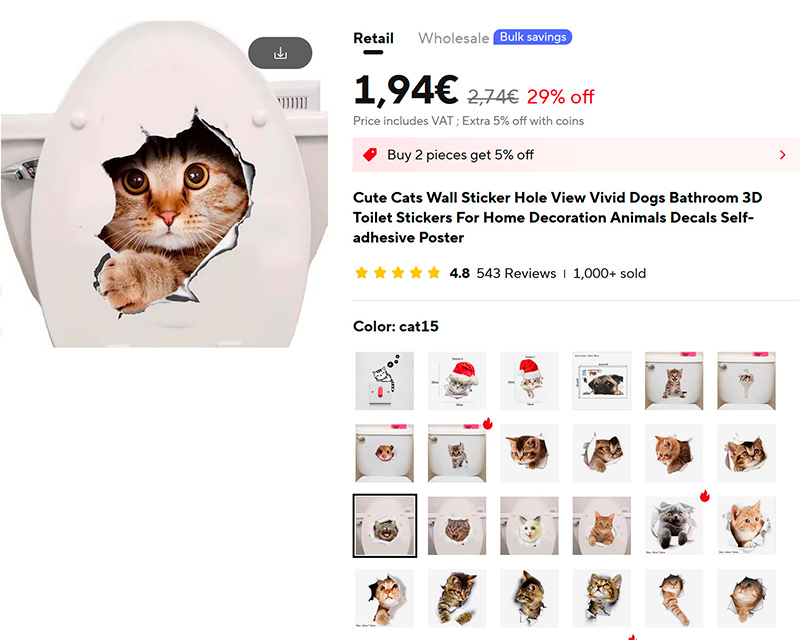Click the download image icon

tap(280, 53)
